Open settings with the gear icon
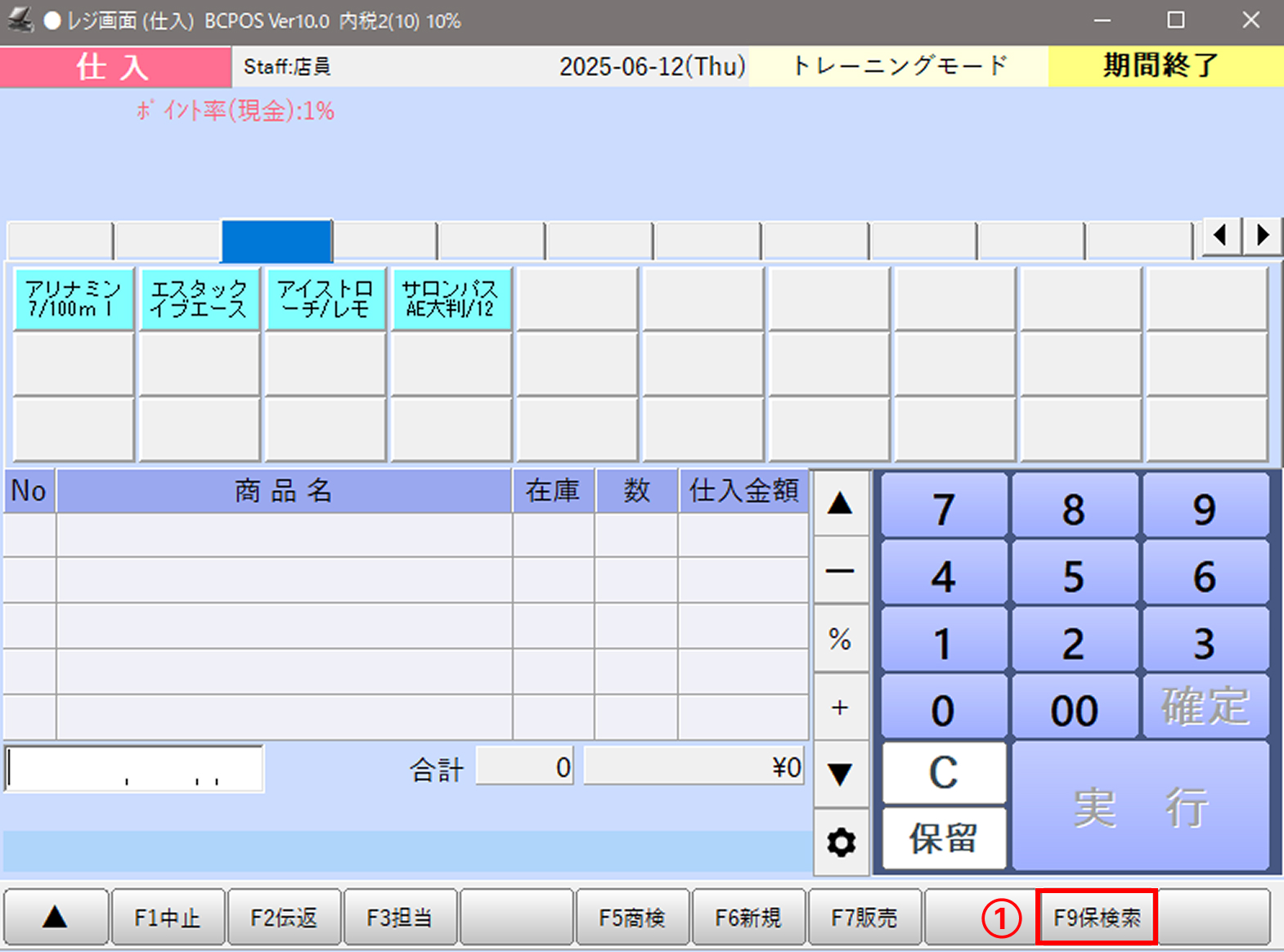This screenshot has height=952, width=1284. pyautogui.click(x=841, y=842)
